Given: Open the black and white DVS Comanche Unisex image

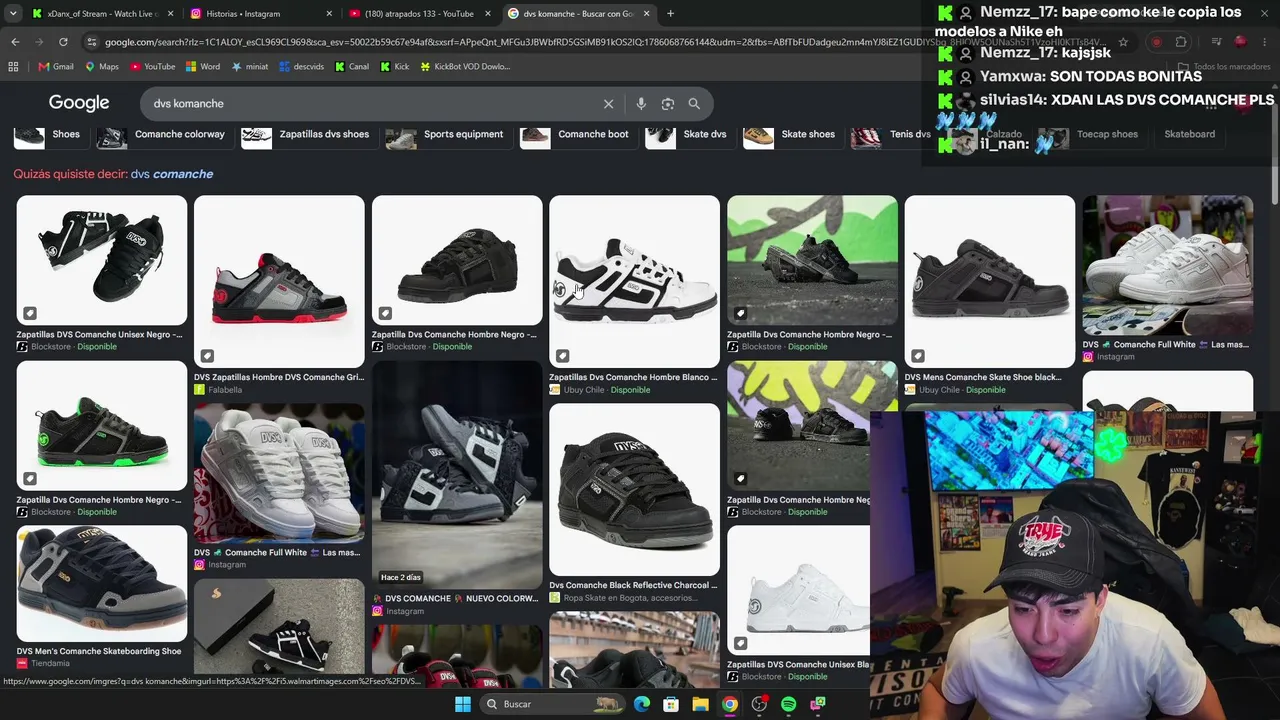Looking at the screenshot, I should click(x=101, y=260).
